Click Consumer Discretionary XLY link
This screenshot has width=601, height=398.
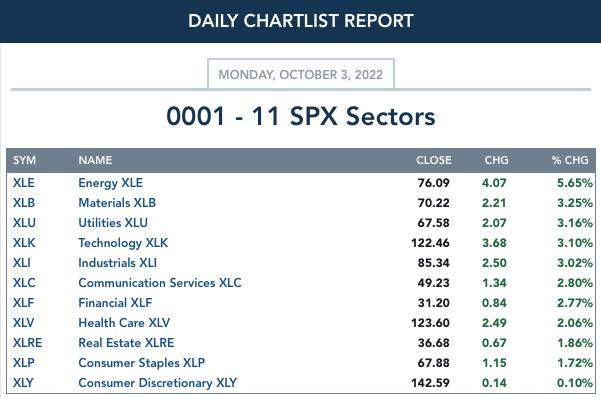158,383
